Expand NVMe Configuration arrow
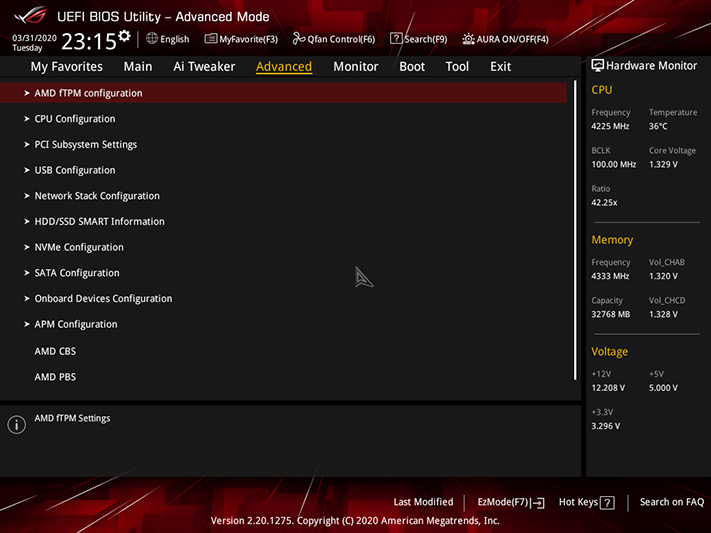Viewport: 711px width, 533px height. point(27,247)
